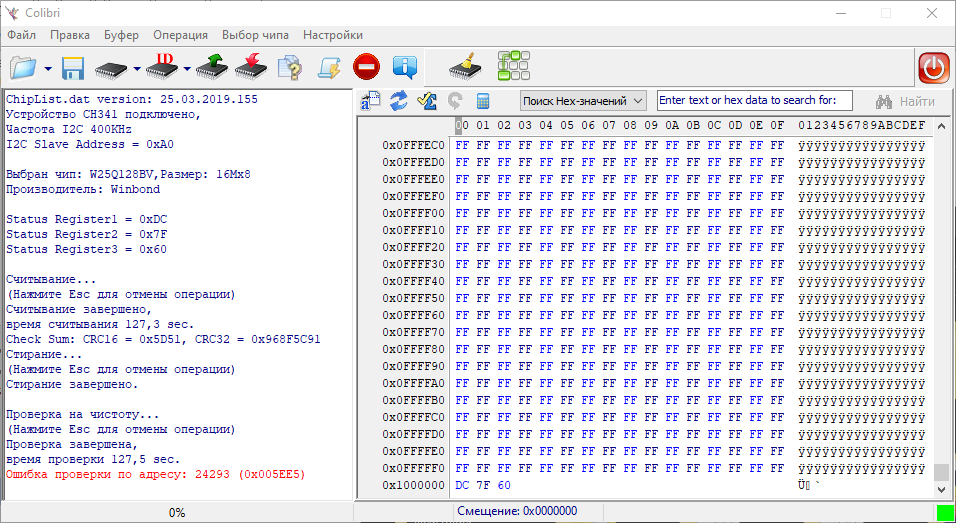Screen dimensions: 956x523
Task: Click the verify/compare documents icon
Action: (290, 68)
